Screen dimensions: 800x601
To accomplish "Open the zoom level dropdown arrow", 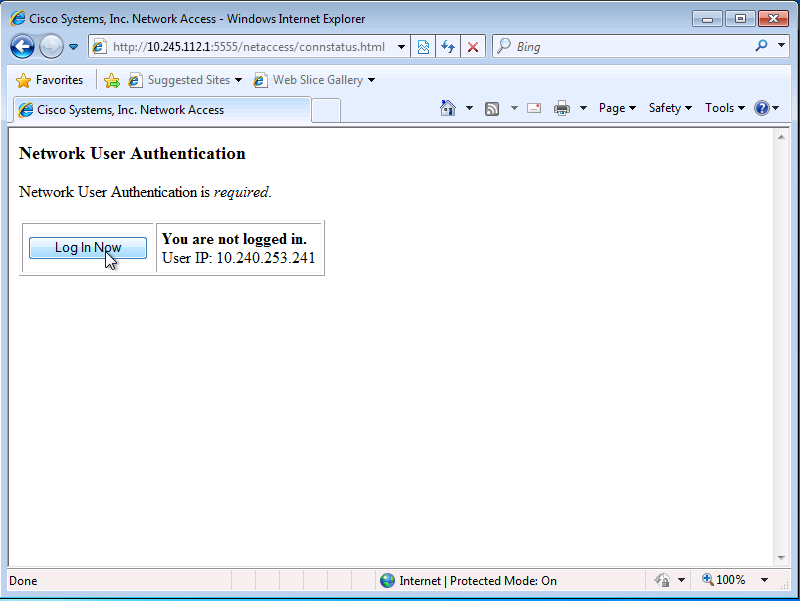I will (764, 580).
